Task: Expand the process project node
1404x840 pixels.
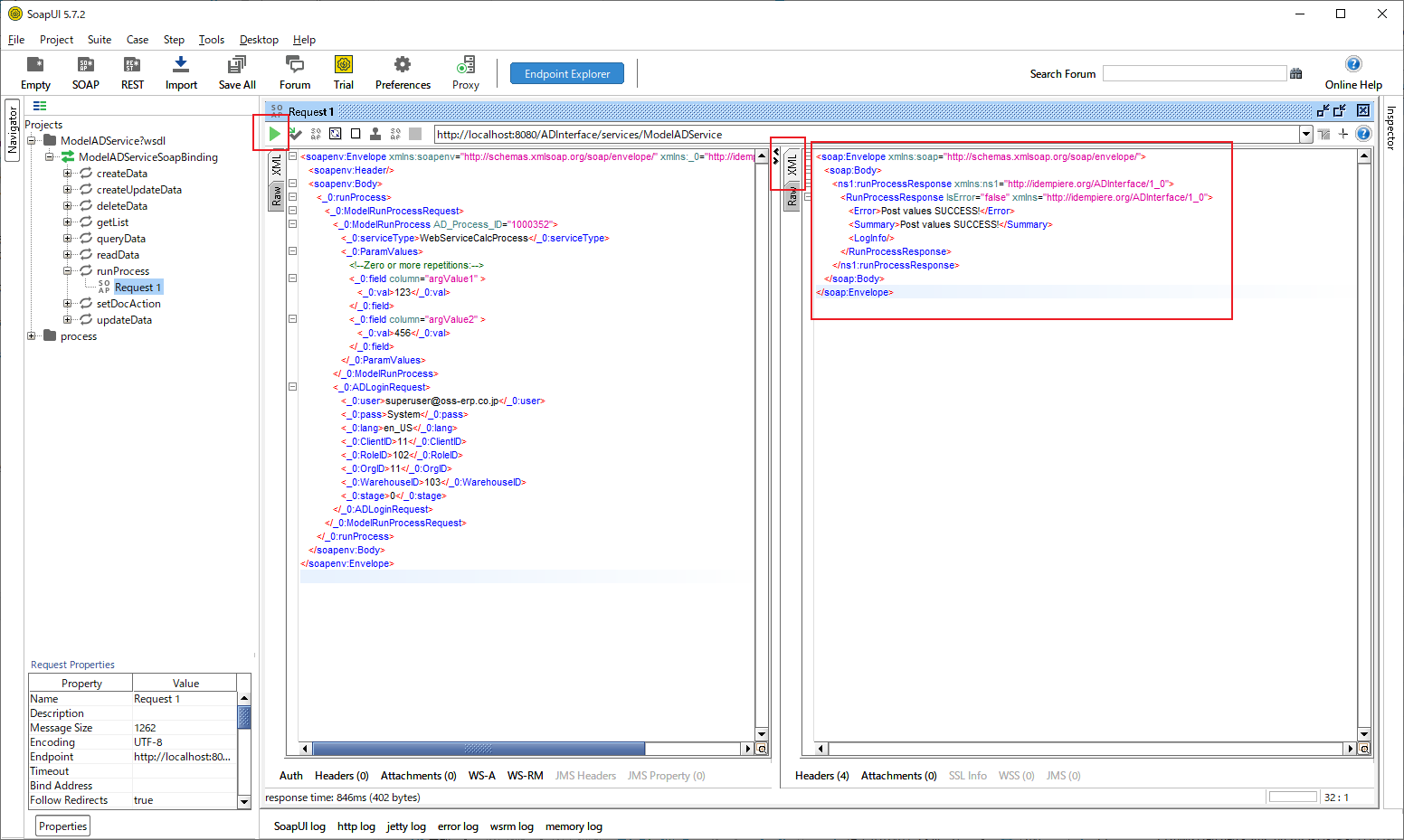Action: coord(32,336)
